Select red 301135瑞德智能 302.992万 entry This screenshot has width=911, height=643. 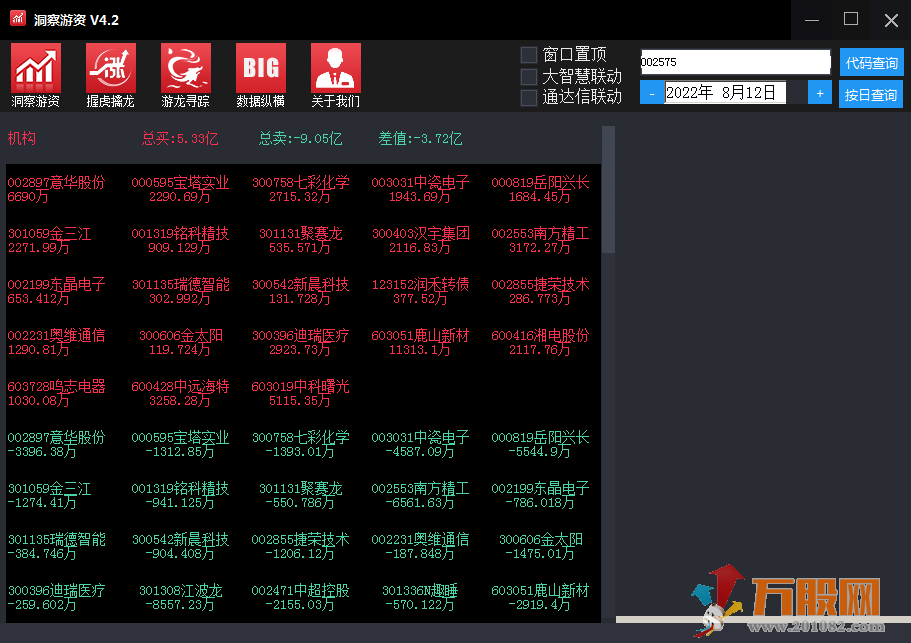[x=180, y=292]
